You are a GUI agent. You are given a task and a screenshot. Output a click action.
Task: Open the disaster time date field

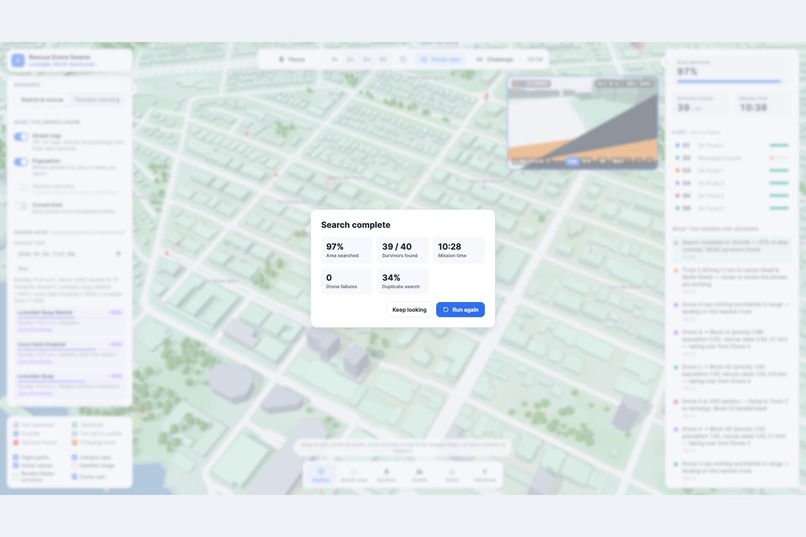[69, 254]
